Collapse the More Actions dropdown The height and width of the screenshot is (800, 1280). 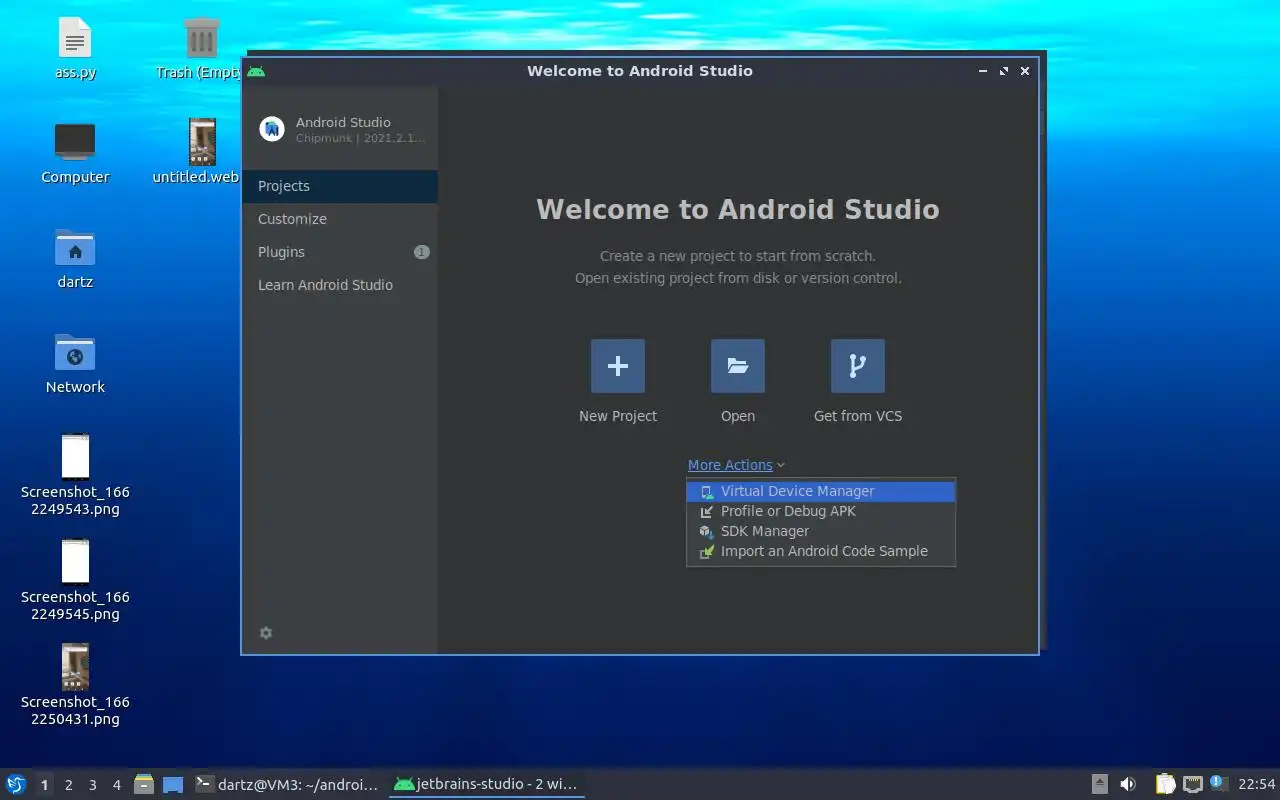click(x=736, y=465)
